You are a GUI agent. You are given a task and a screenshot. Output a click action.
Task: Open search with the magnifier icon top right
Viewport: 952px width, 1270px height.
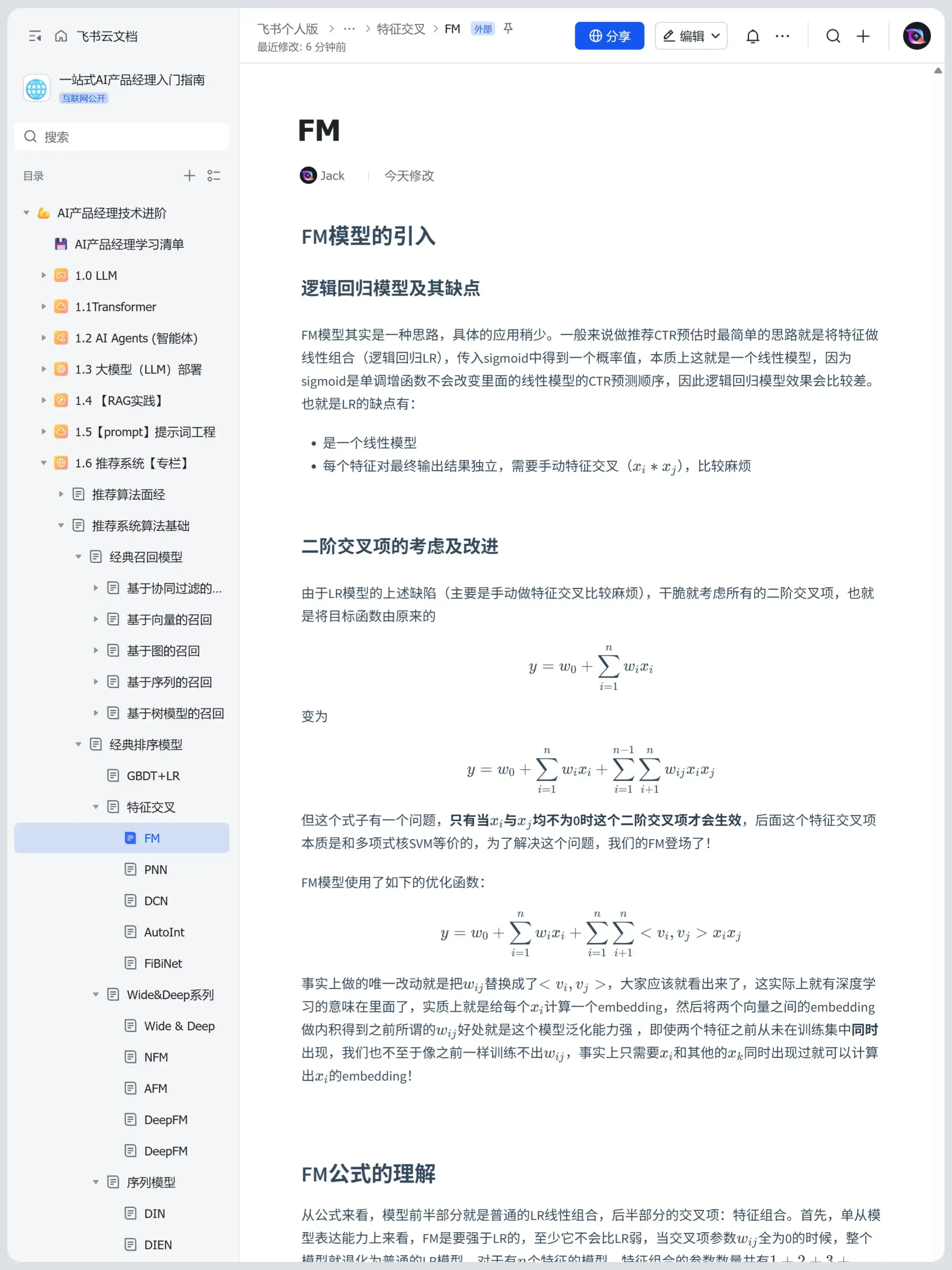coord(833,36)
